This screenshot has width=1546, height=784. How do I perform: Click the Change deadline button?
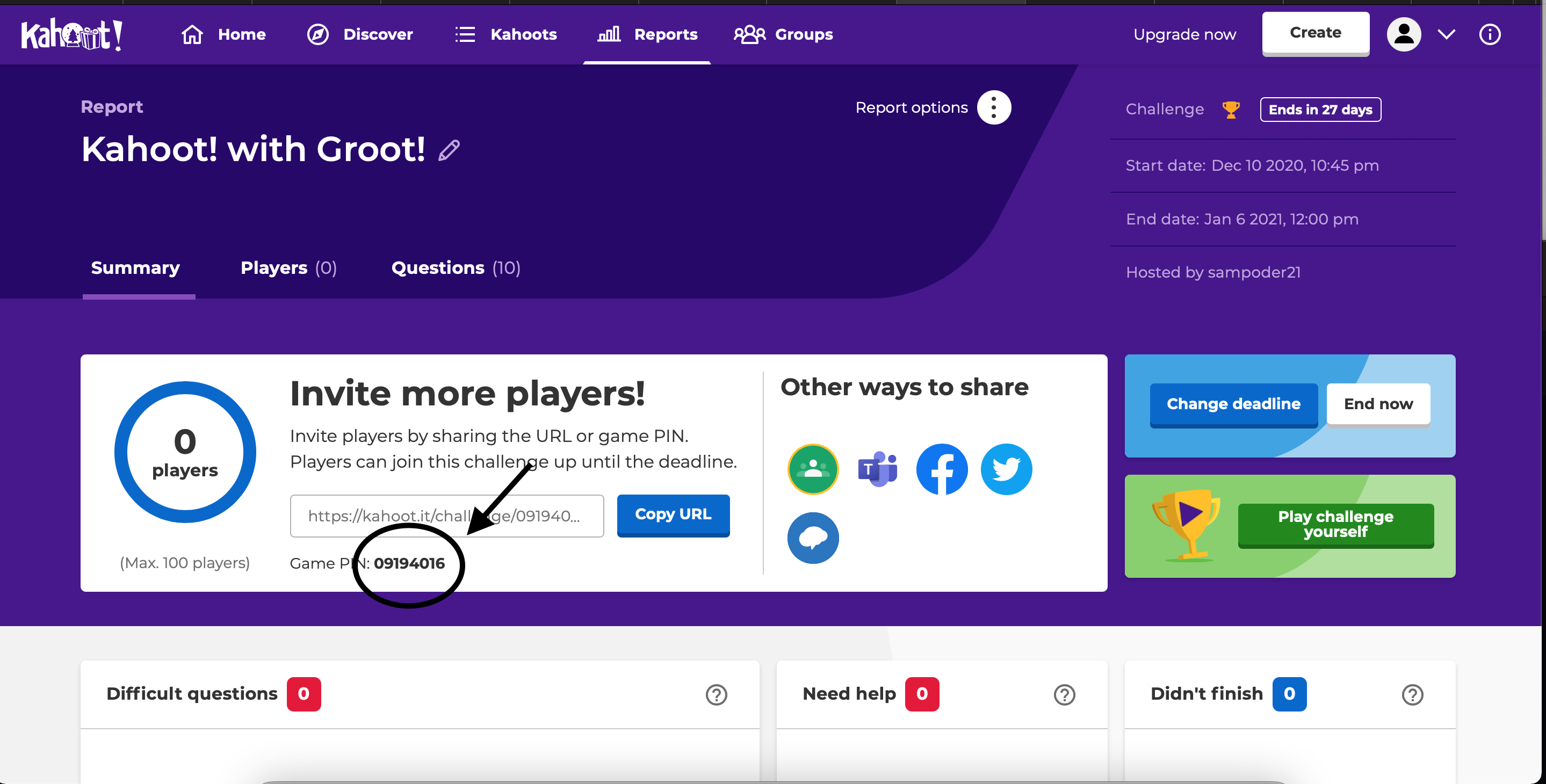1233,404
